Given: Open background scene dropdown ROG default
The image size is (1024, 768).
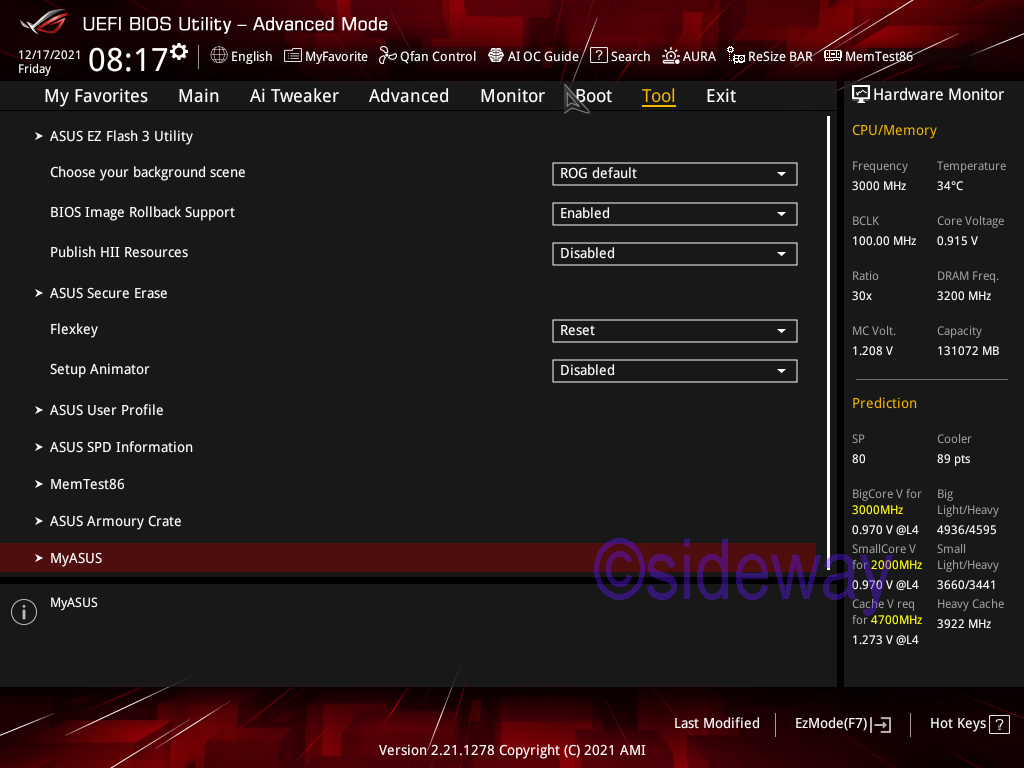Looking at the screenshot, I should click(675, 174).
